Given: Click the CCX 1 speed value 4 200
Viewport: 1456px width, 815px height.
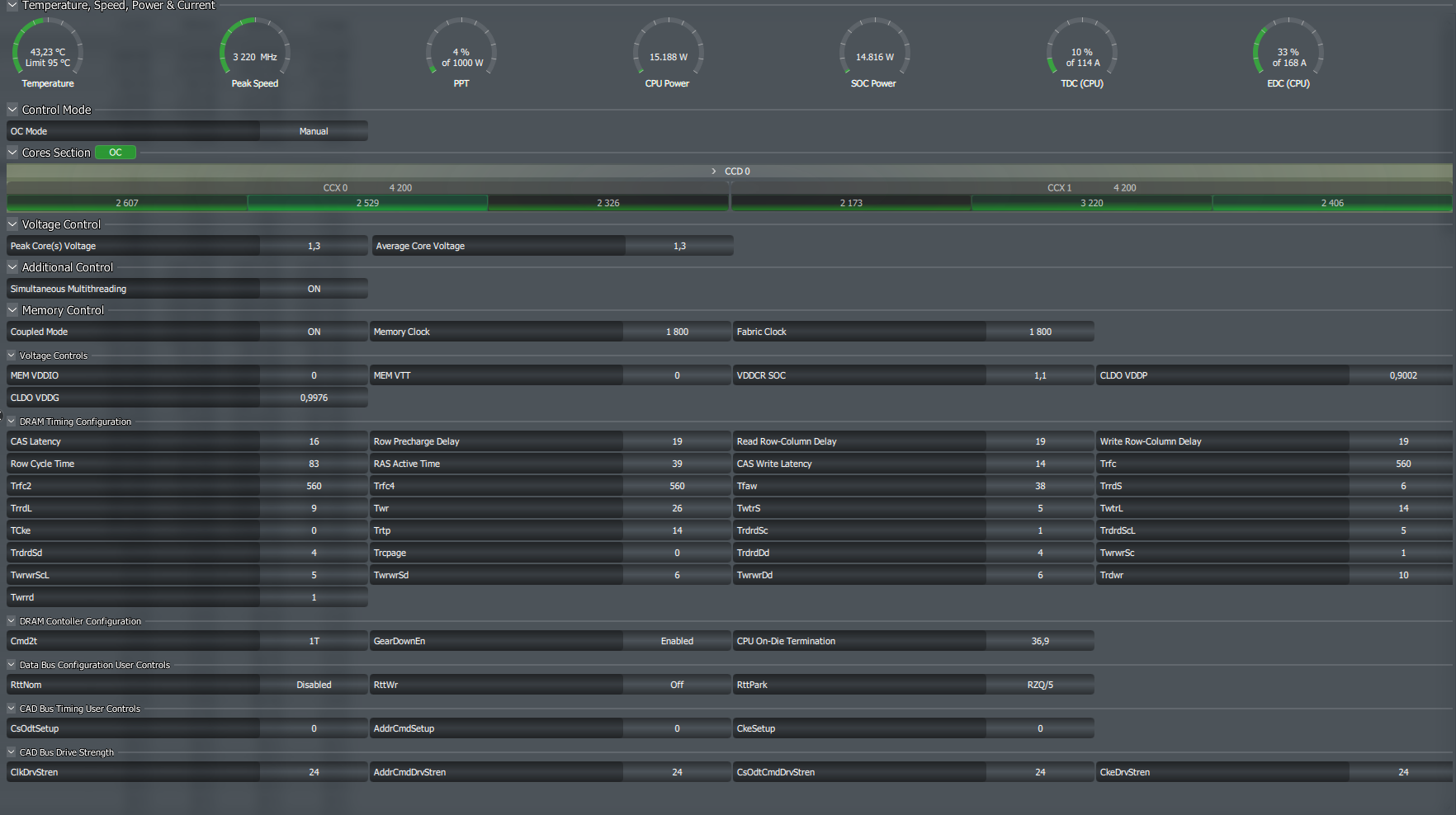Looking at the screenshot, I should pyautogui.click(x=1124, y=188).
